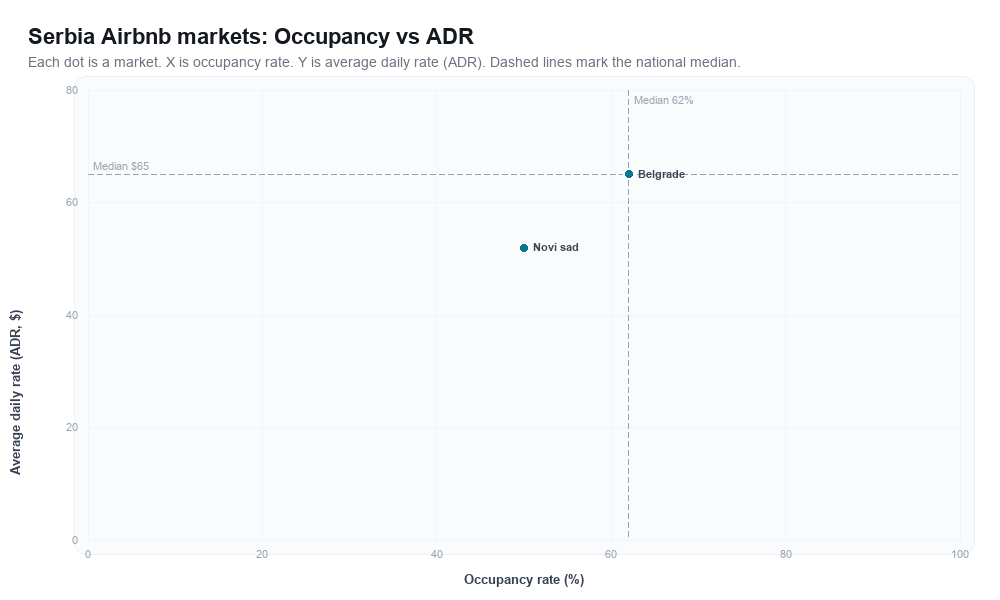Viewport: 1000px width, 600px height.
Task: Click the subtitle beginning 'Each dot is a market'
Action: click(384, 62)
